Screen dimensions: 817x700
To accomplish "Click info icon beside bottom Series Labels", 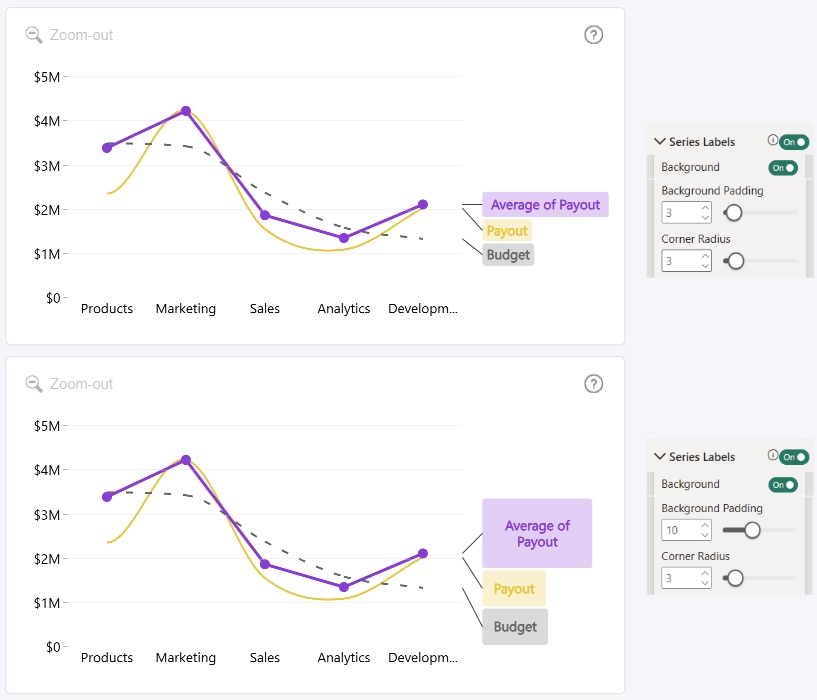I will point(773,455).
